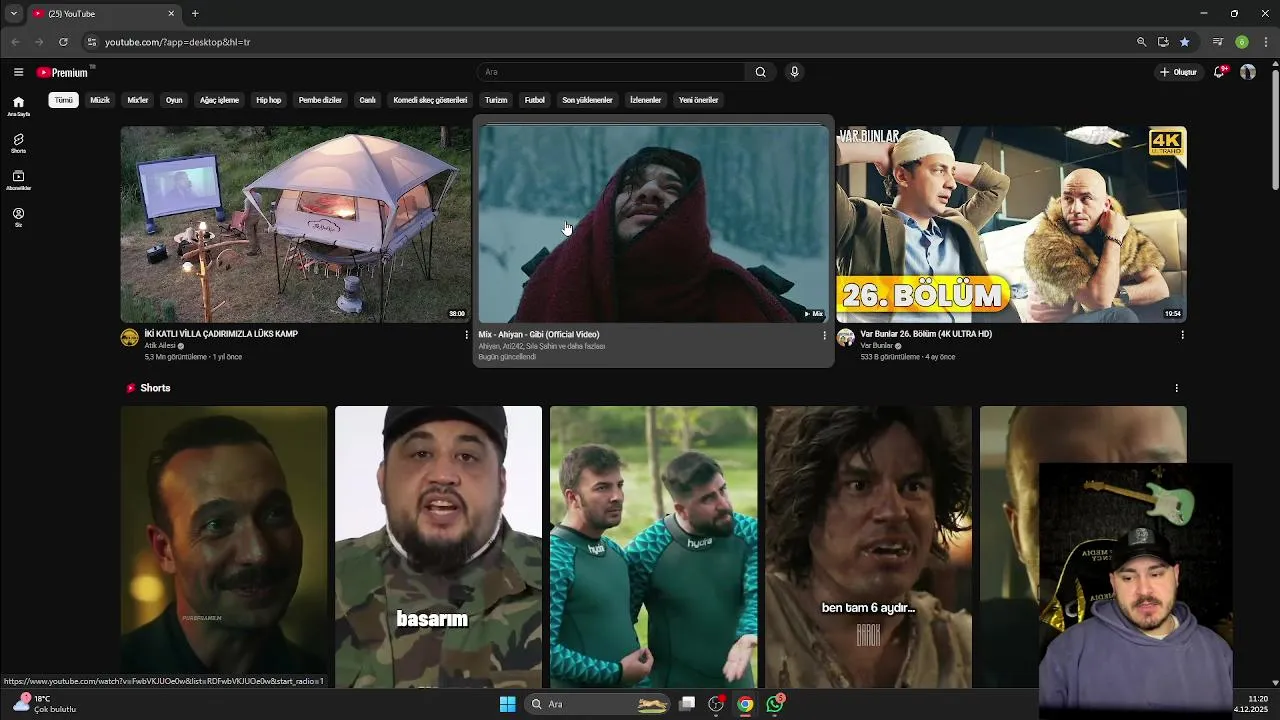The image size is (1280, 720).
Task: Open Abonelikler in the left sidebar
Action: [x=18, y=180]
